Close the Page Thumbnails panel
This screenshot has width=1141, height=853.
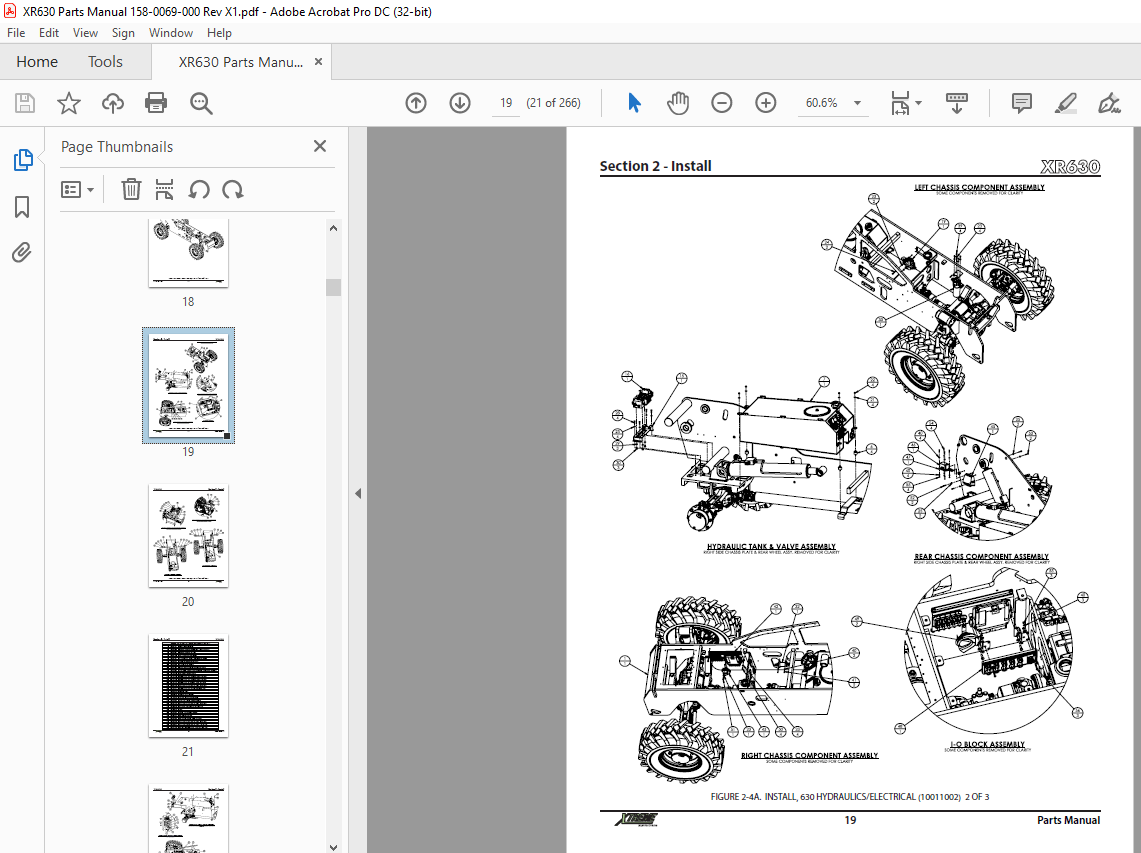coord(319,146)
